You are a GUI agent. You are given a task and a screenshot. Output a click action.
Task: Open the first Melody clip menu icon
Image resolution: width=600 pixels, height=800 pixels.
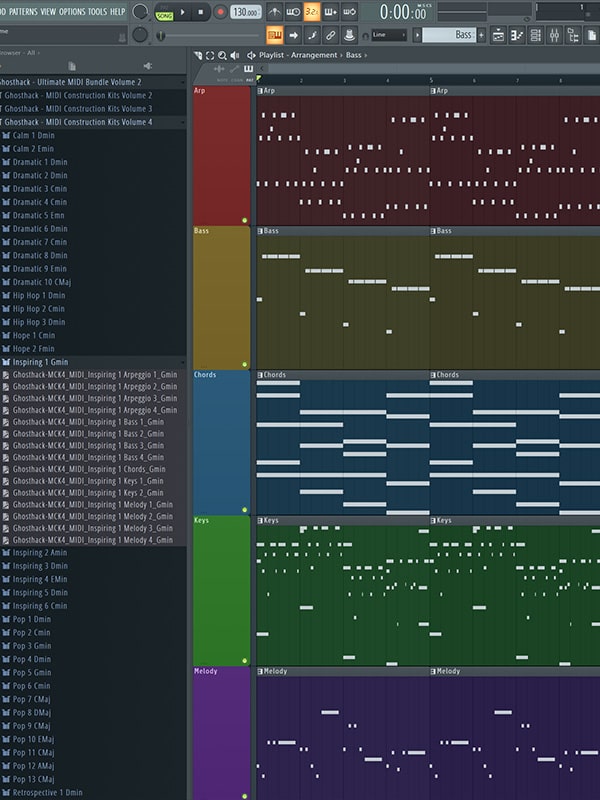(x=260, y=671)
